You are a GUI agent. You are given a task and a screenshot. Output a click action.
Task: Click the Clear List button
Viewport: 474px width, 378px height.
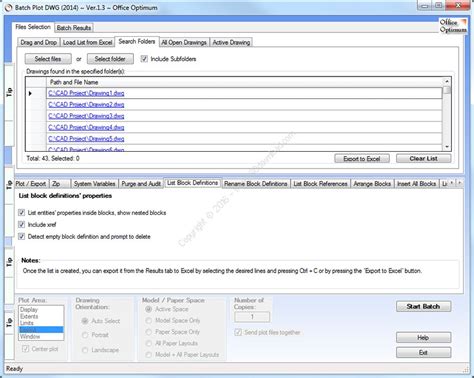424,159
